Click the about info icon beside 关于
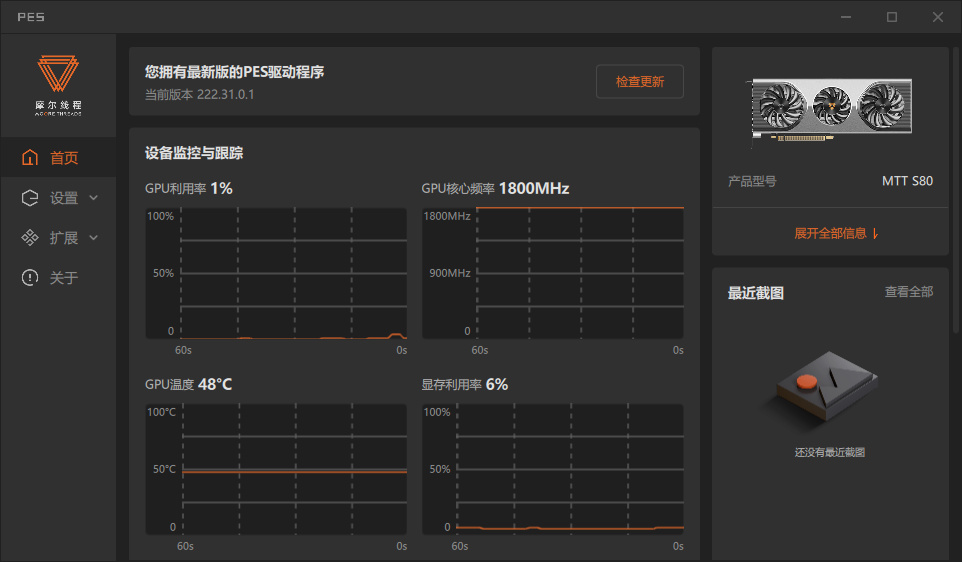Screen dimensions: 962x562 [30, 277]
